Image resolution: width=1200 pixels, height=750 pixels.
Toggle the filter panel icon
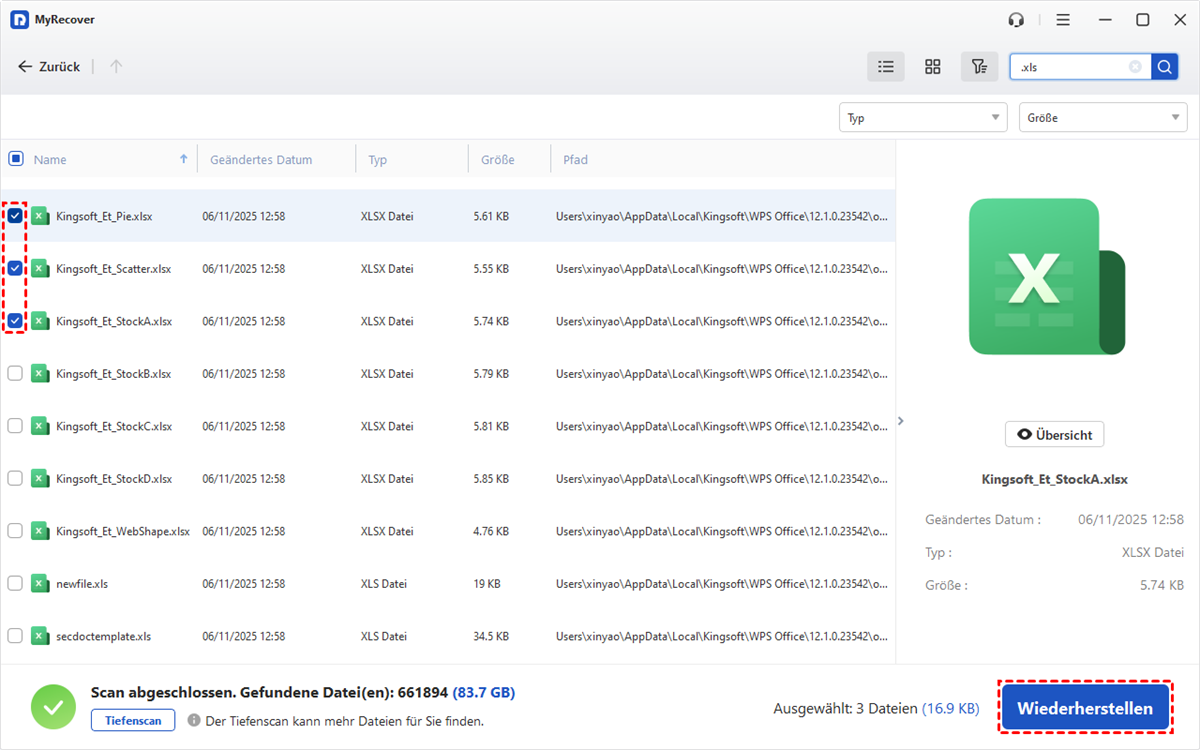click(x=979, y=67)
